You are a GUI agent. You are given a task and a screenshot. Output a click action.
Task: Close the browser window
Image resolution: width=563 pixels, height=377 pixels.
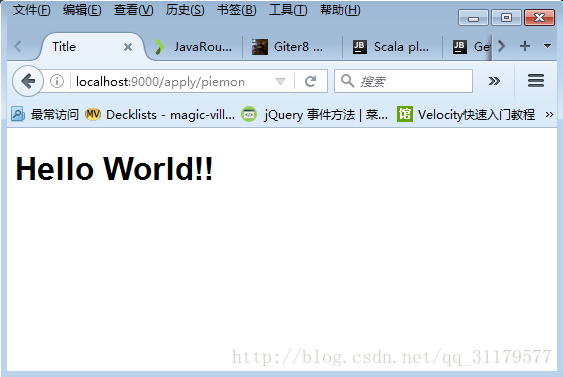click(539, 18)
